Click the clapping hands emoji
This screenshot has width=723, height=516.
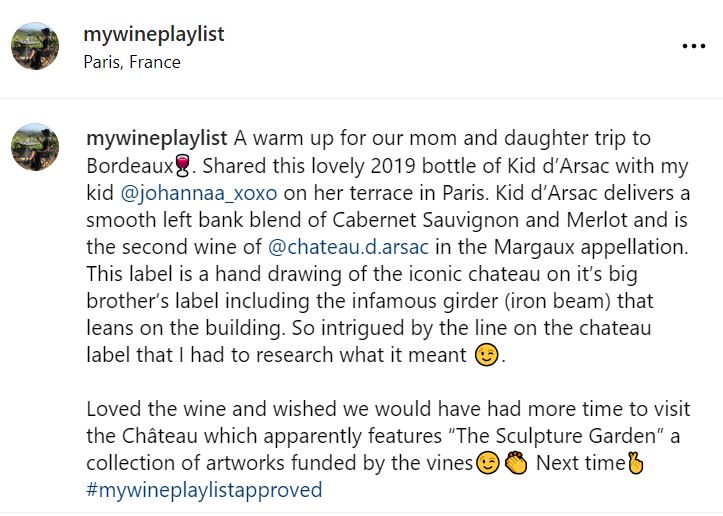click(516, 463)
